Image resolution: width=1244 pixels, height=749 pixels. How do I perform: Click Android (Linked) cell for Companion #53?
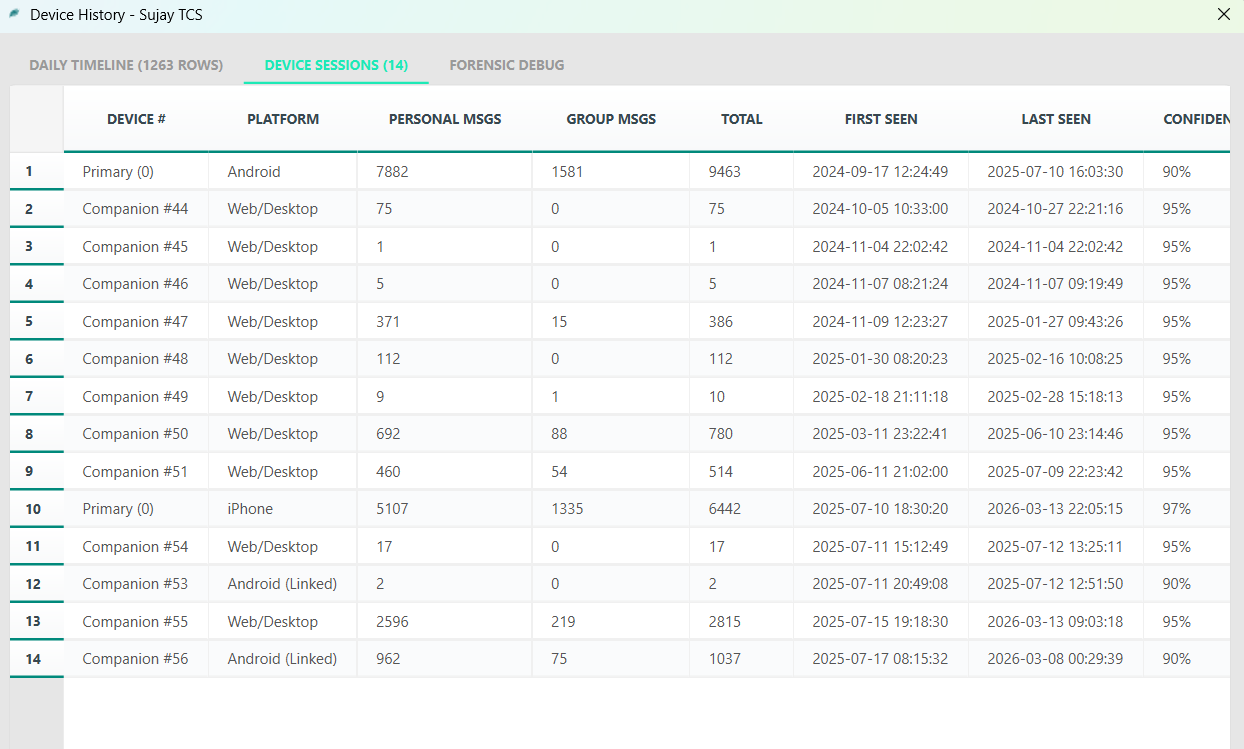pos(283,584)
